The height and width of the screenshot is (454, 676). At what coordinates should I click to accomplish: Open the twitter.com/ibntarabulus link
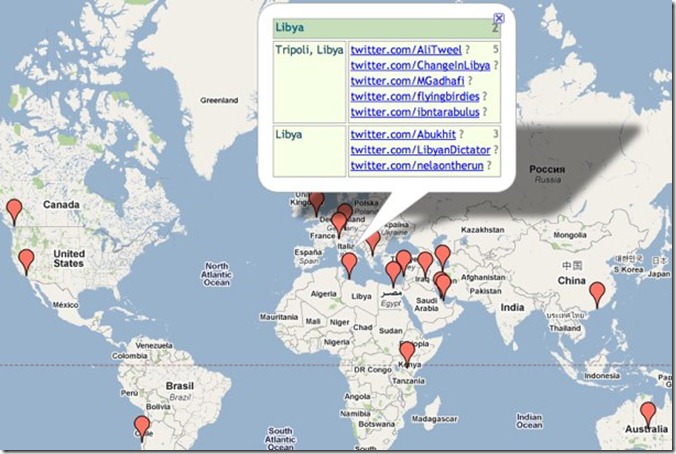click(415, 112)
